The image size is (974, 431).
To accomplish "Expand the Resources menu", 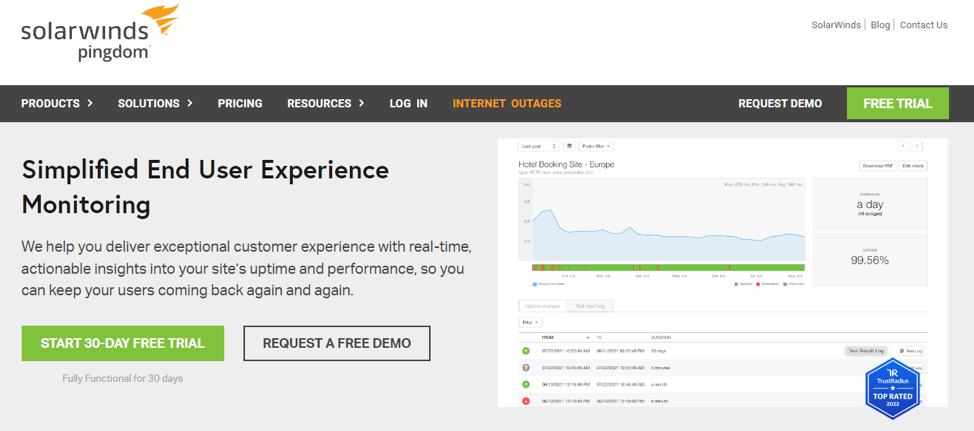I will [x=325, y=104].
